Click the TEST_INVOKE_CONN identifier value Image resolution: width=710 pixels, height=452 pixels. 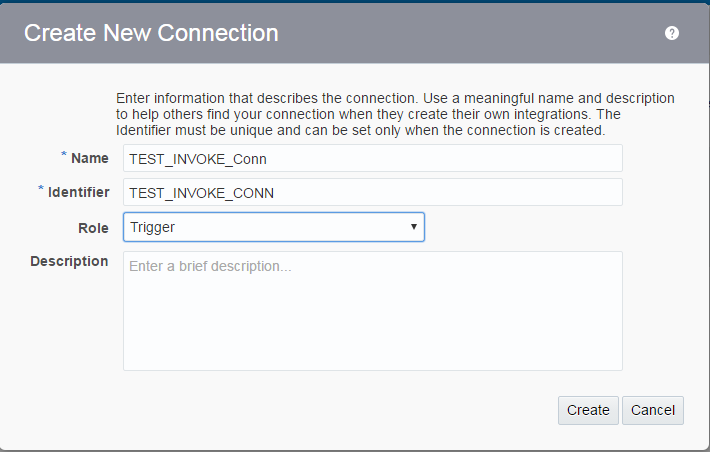click(x=202, y=192)
